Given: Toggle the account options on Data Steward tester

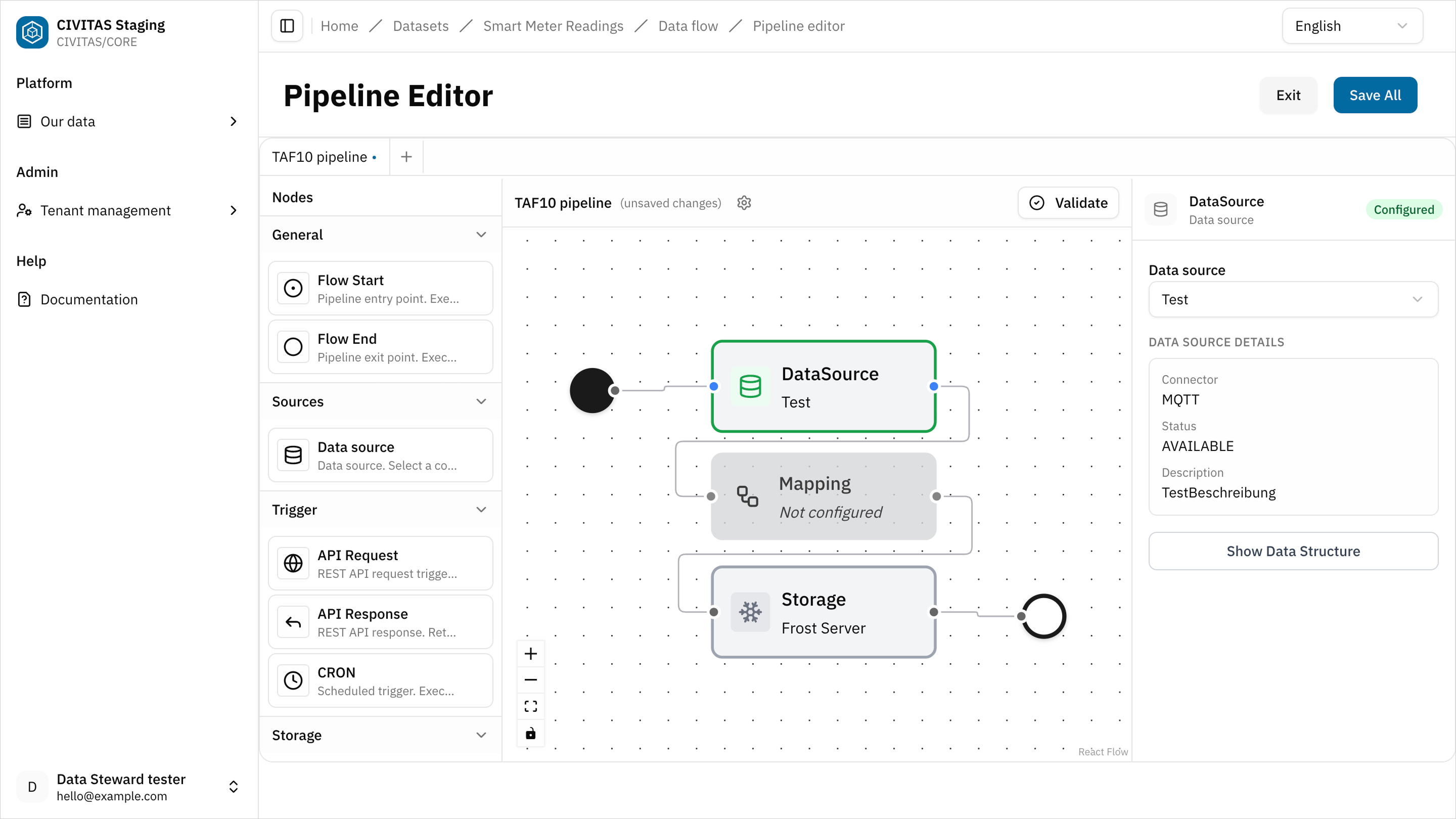Looking at the screenshot, I should (233, 786).
